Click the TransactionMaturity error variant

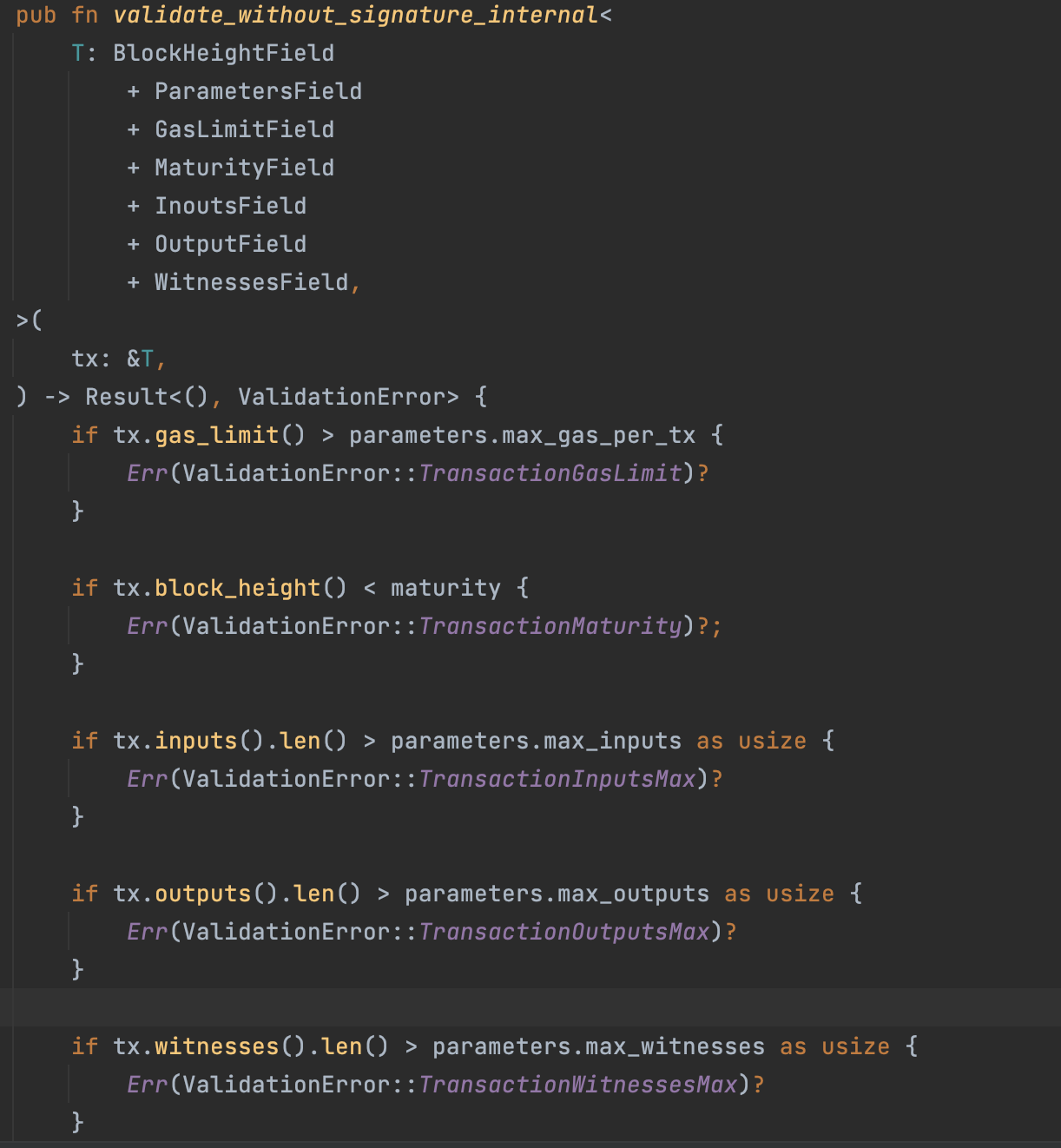[550, 626]
